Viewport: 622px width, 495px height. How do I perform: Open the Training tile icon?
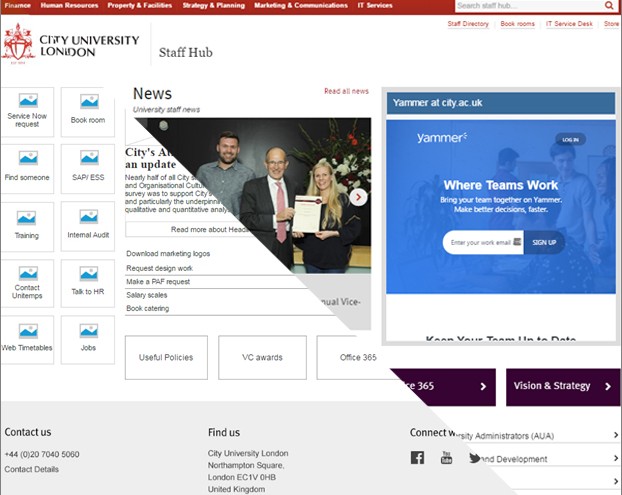click(x=27, y=217)
